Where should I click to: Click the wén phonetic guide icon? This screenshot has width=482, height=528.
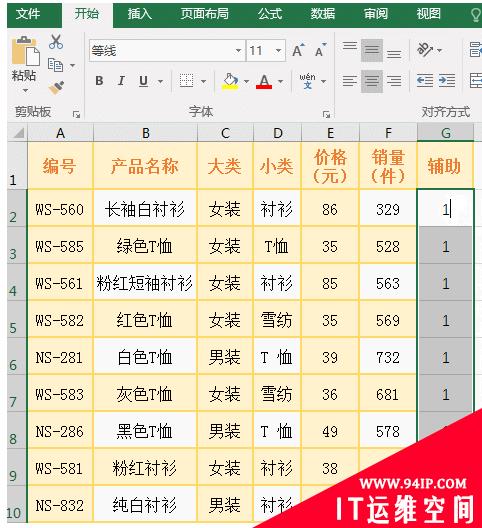pyautogui.click(x=307, y=81)
